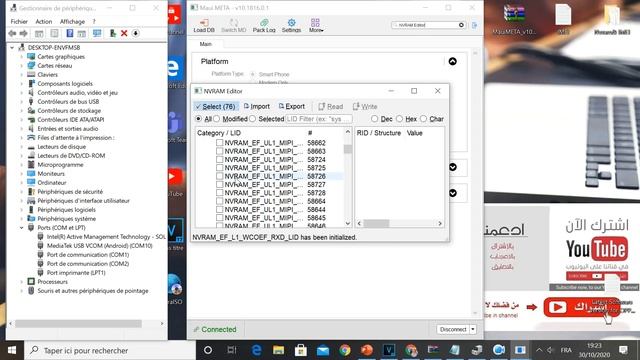
Task: Click red X uninstall device icon
Action: pyautogui.click(x=124, y=33)
